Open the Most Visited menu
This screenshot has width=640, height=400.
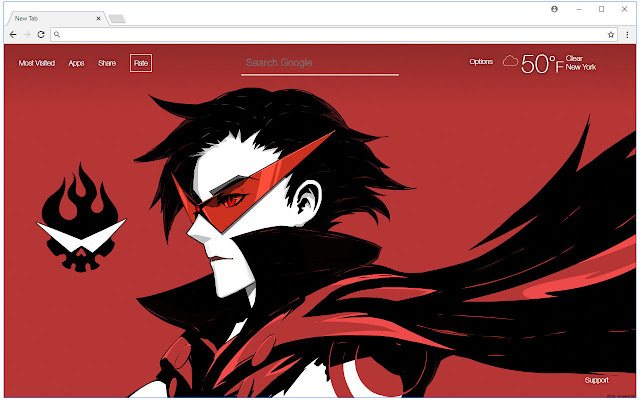(37, 63)
